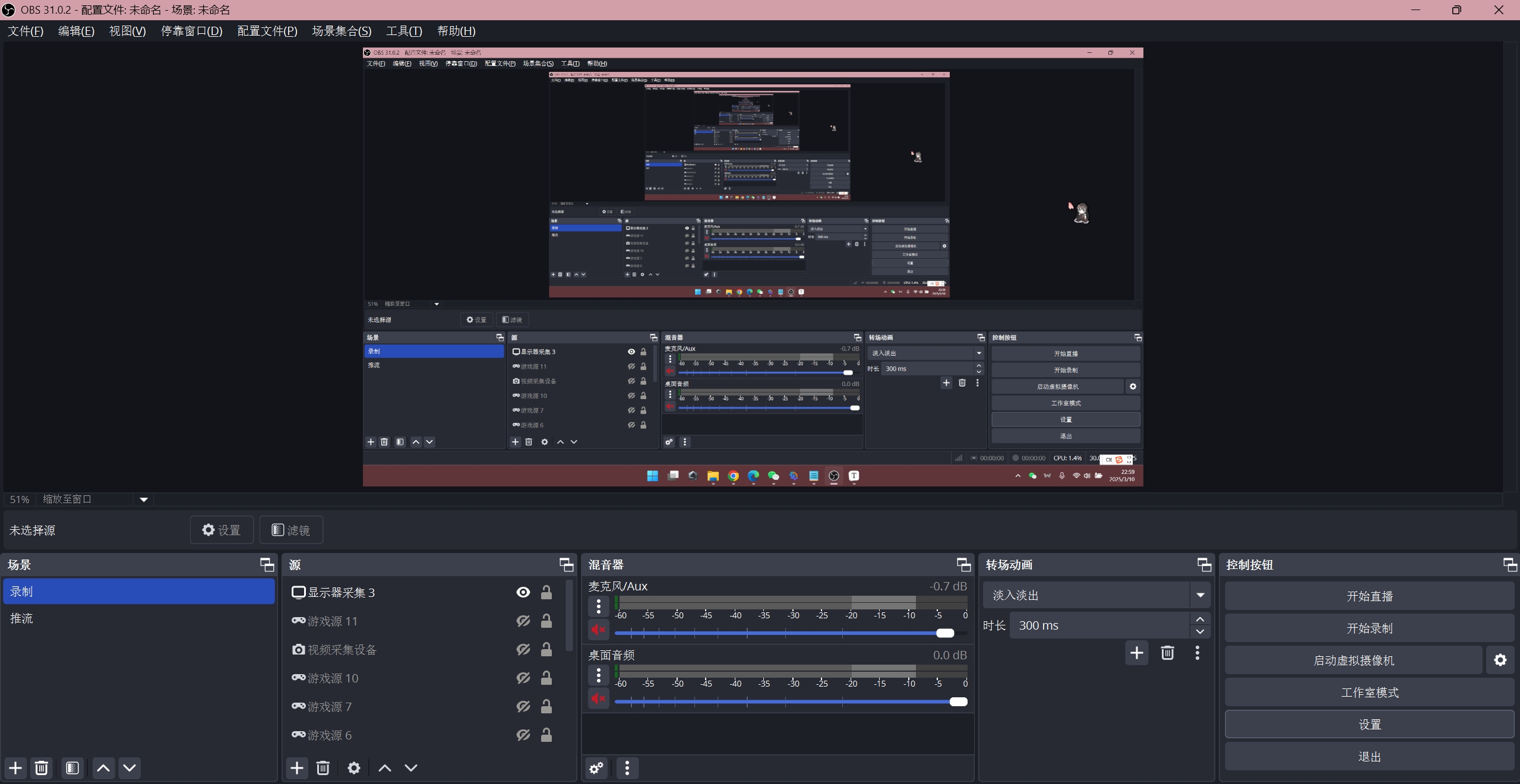
Task: Show the 视频采集设备 source
Action: click(x=523, y=649)
